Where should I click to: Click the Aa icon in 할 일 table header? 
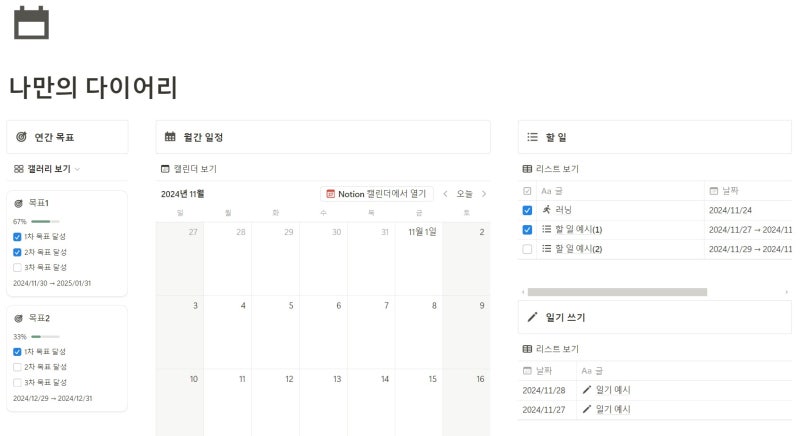point(546,191)
